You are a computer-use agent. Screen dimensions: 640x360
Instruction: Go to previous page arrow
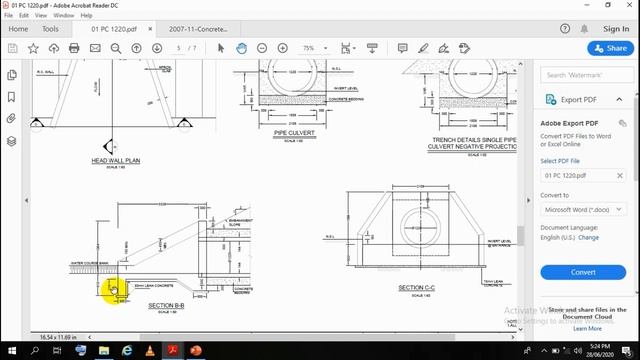(x=136, y=48)
